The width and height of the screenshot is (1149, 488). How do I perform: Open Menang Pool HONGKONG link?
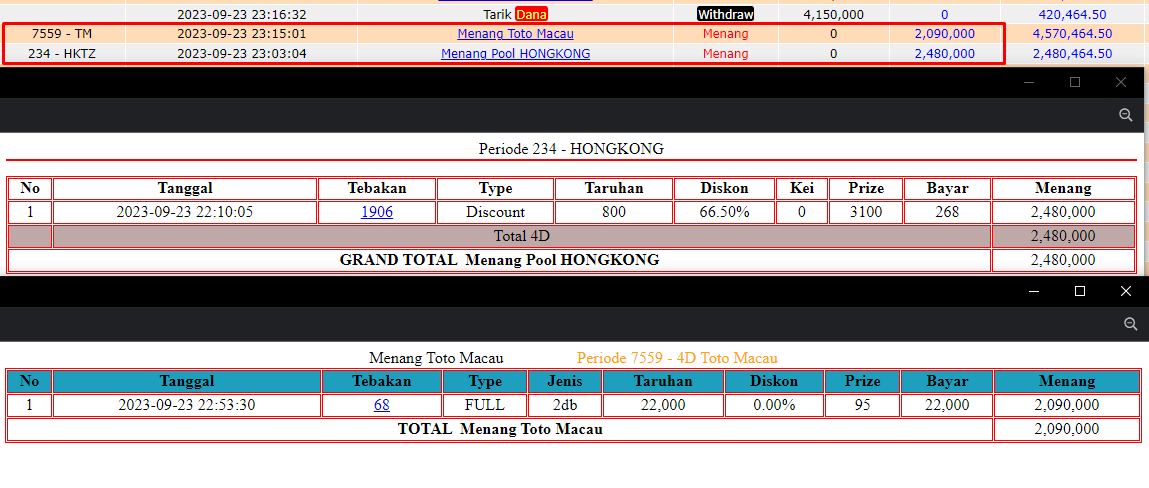point(515,53)
